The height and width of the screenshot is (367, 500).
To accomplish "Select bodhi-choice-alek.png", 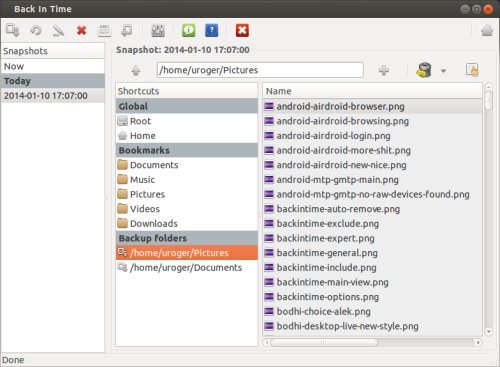I will click(x=372, y=312).
